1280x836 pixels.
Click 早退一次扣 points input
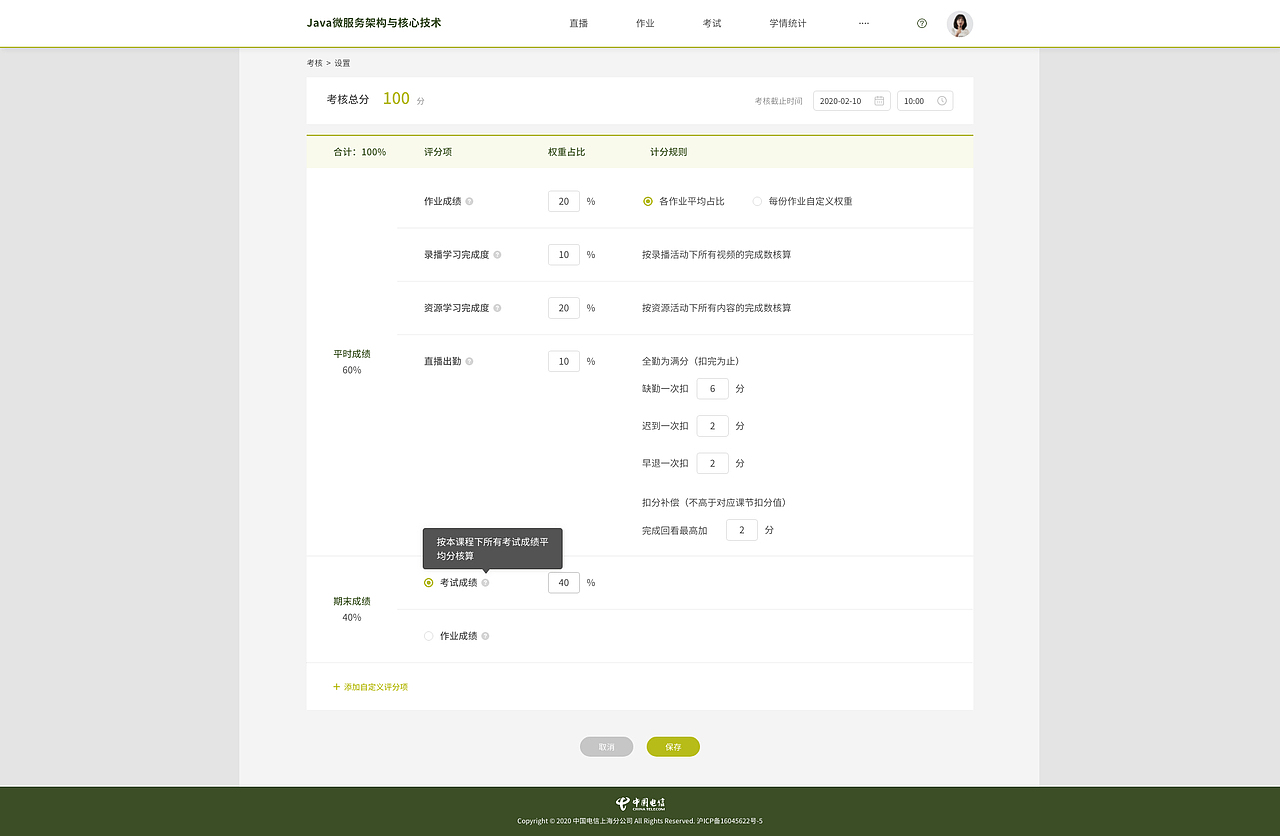pos(712,463)
